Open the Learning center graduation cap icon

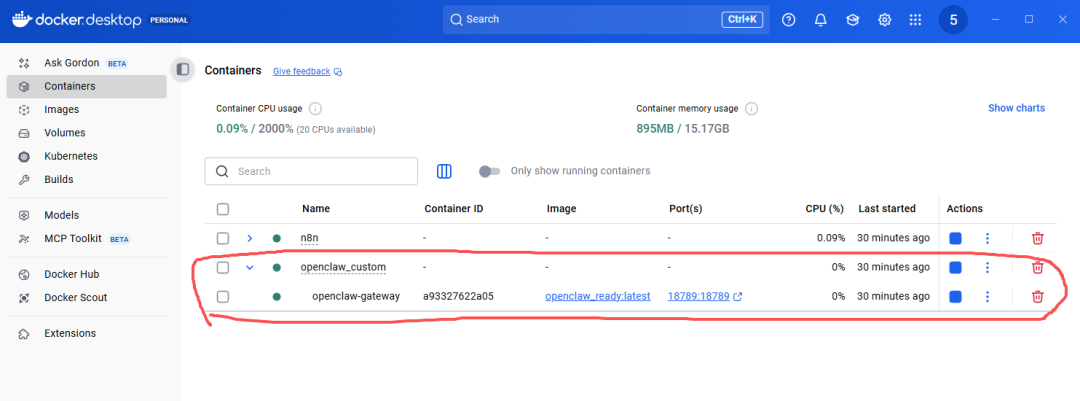[x=853, y=20]
